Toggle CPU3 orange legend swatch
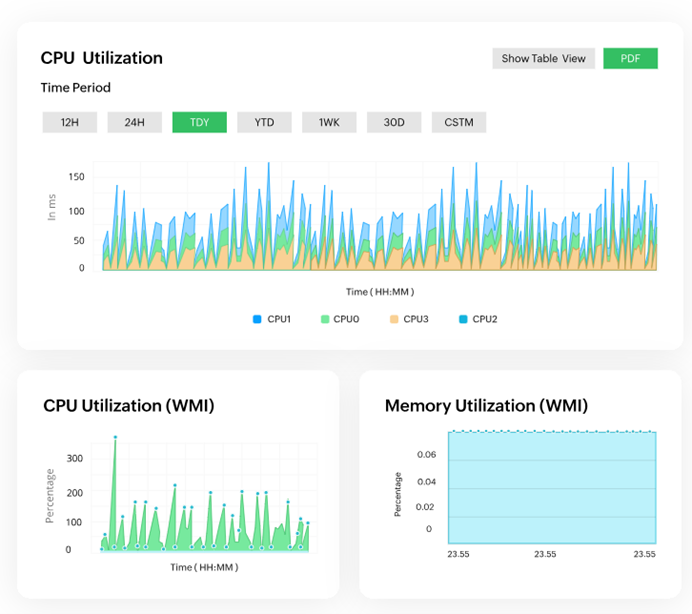Image resolution: width=692 pixels, height=614 pixels. click(x=394, y=320)
